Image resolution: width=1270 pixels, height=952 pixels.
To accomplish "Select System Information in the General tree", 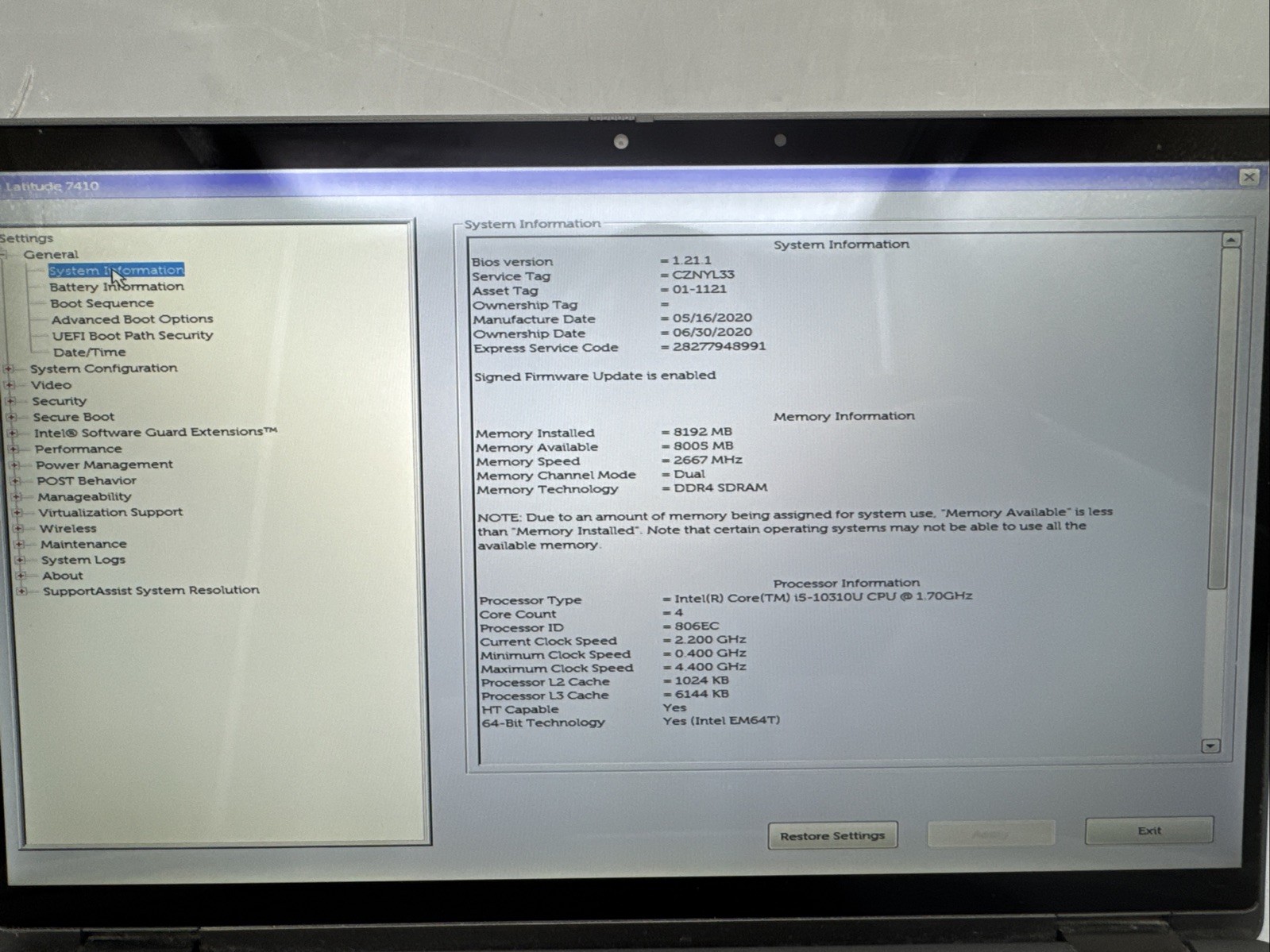I will click(x=116, y=270).
